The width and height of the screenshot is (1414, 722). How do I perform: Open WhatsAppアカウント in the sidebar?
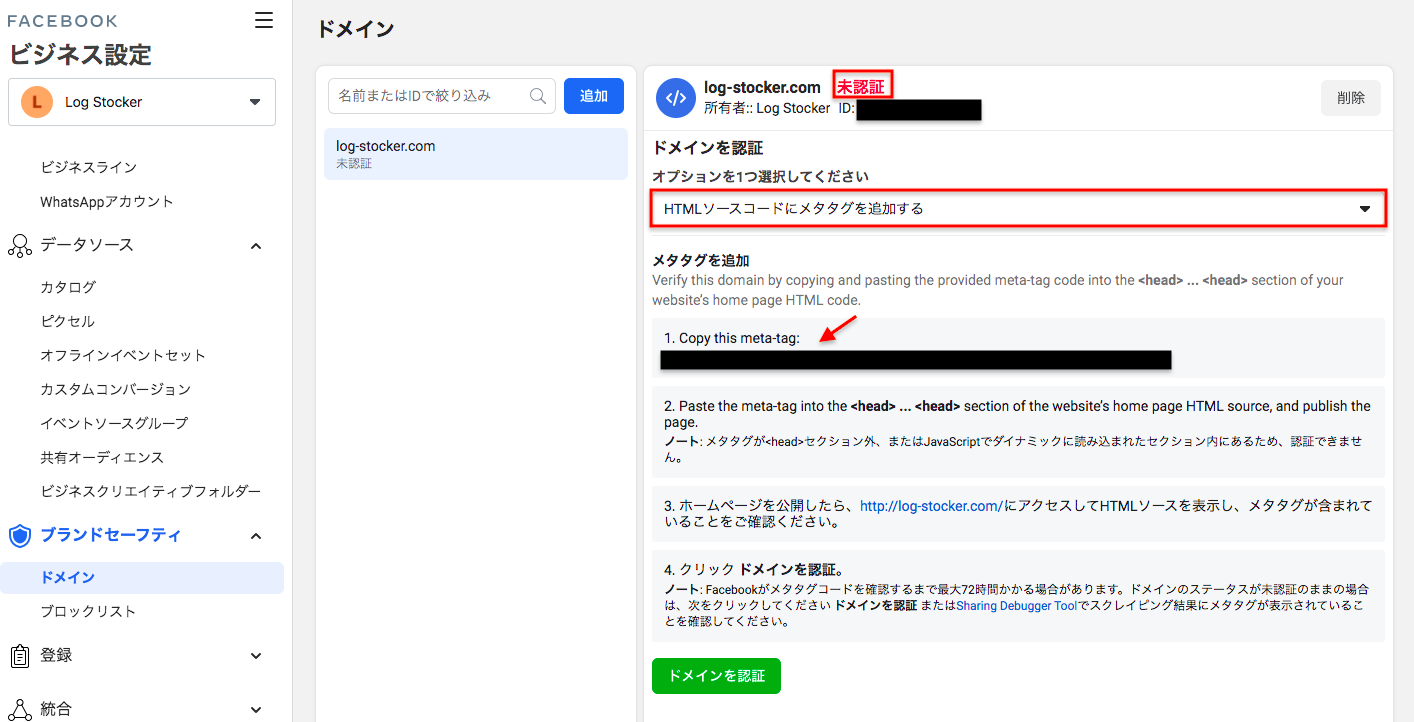click(107, 201)
